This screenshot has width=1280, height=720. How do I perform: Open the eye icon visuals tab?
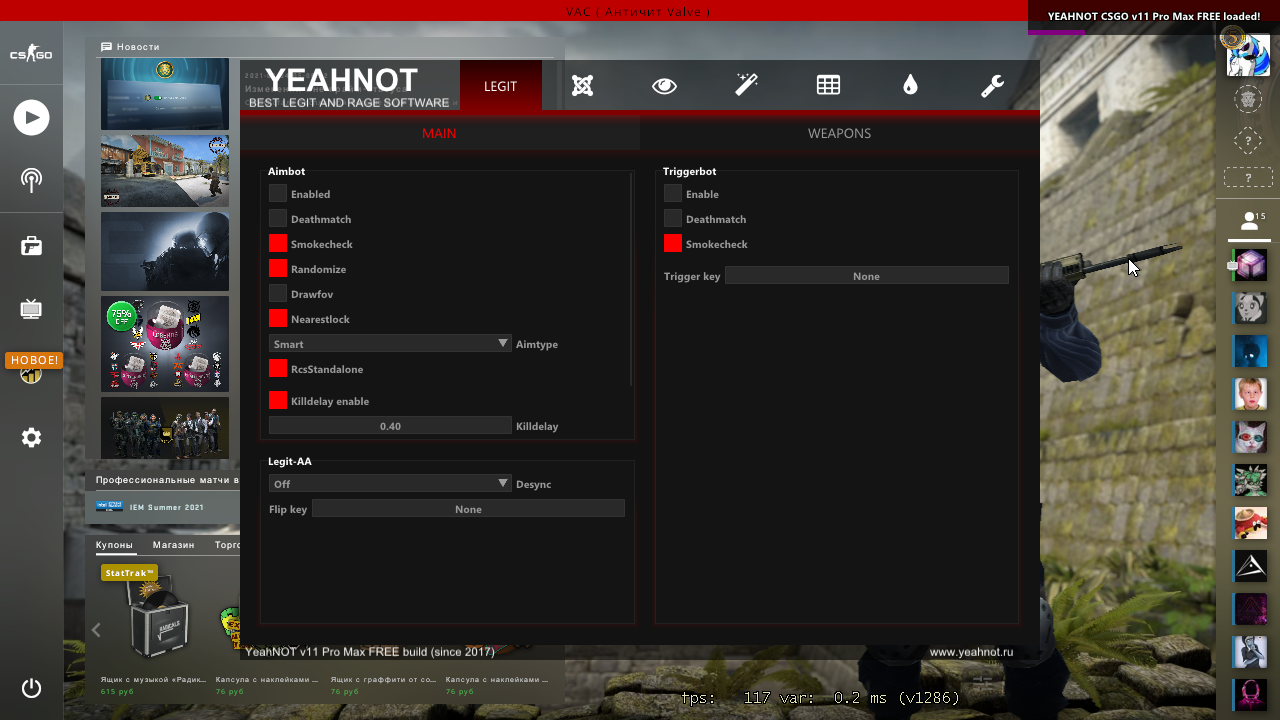(x=664, y=86)
